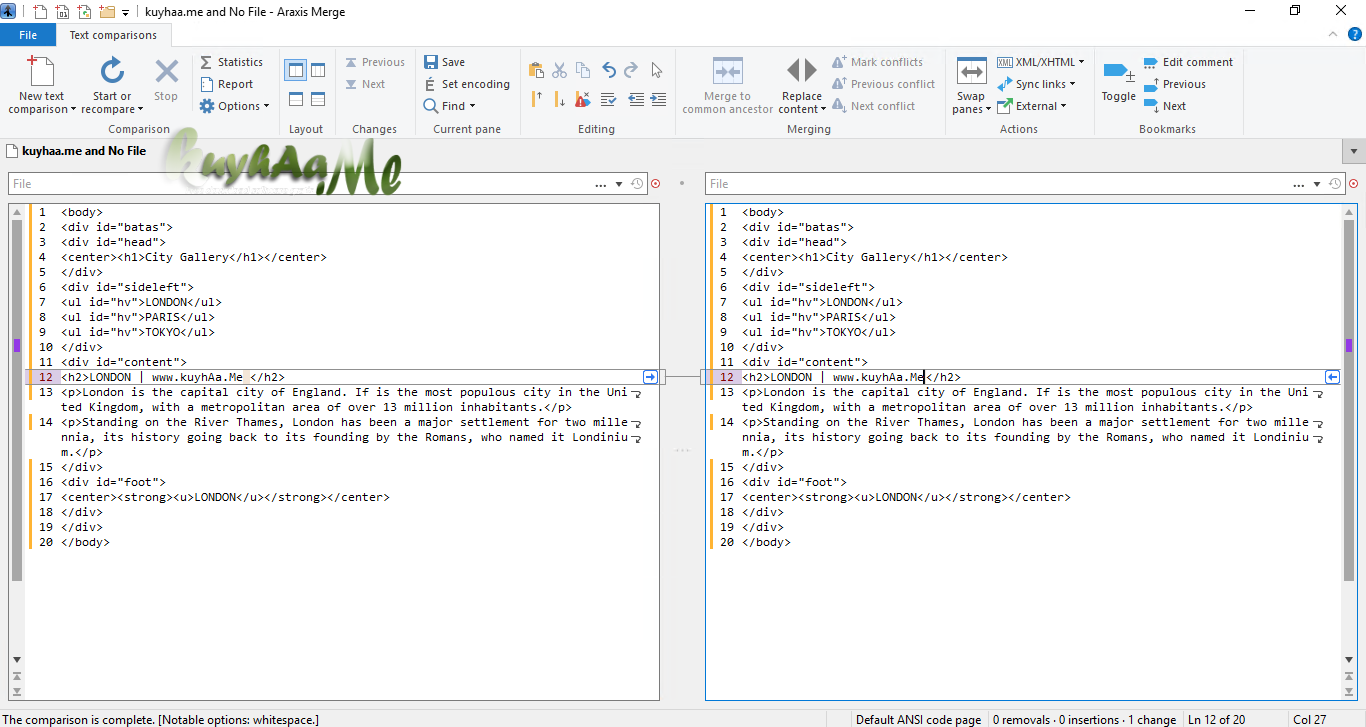Click the orange bar up-arrow editing icon
1366x727 pixels.
pos(536,99)
